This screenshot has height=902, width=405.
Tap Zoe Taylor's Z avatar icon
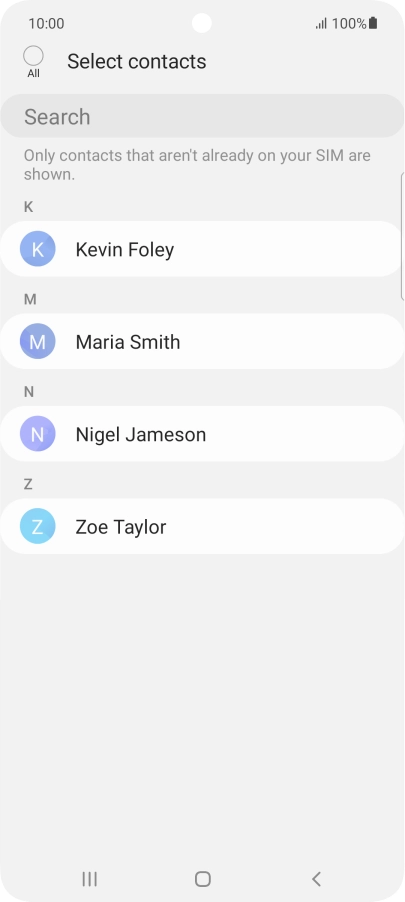pyautogui.click(x=37, y=526)
